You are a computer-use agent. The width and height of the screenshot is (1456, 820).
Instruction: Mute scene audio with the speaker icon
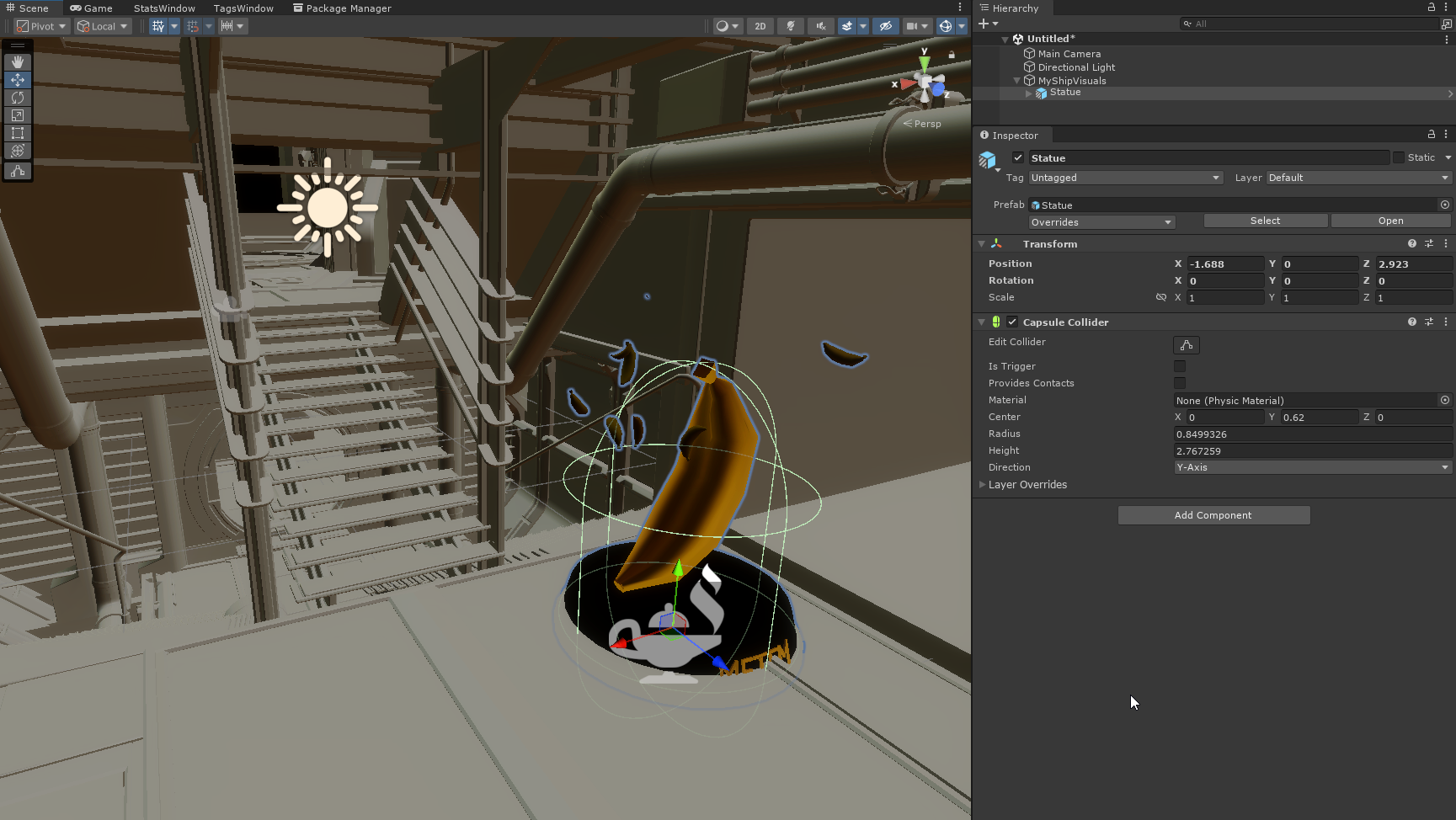(x=820, y=26)
